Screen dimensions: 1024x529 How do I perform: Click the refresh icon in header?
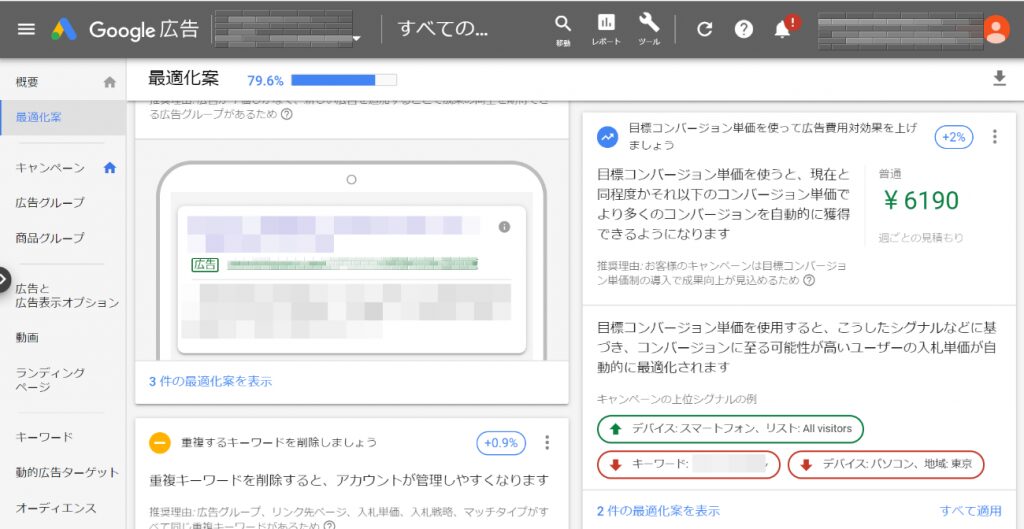tap(704, 29)
